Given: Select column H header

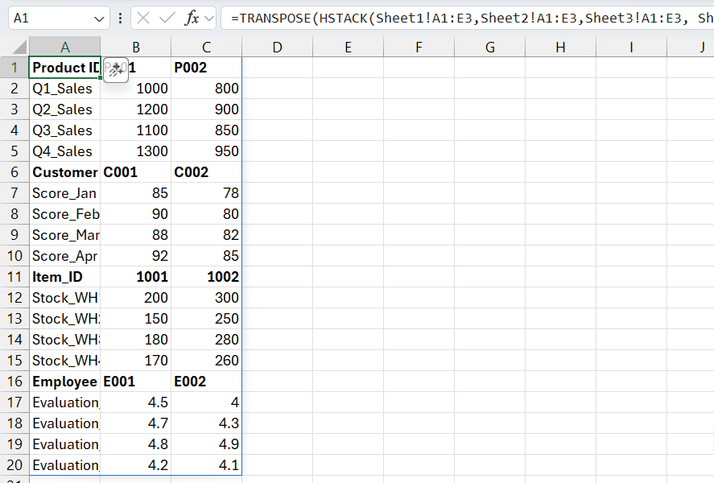Looking at the screenshot, I should point(561,47).
